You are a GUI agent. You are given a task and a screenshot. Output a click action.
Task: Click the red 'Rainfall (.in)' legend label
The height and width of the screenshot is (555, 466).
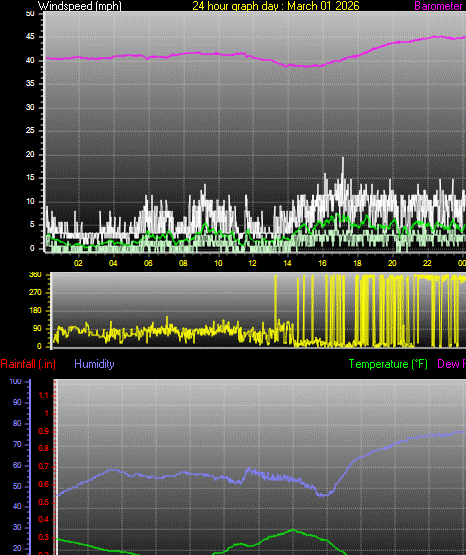[28, 364]
